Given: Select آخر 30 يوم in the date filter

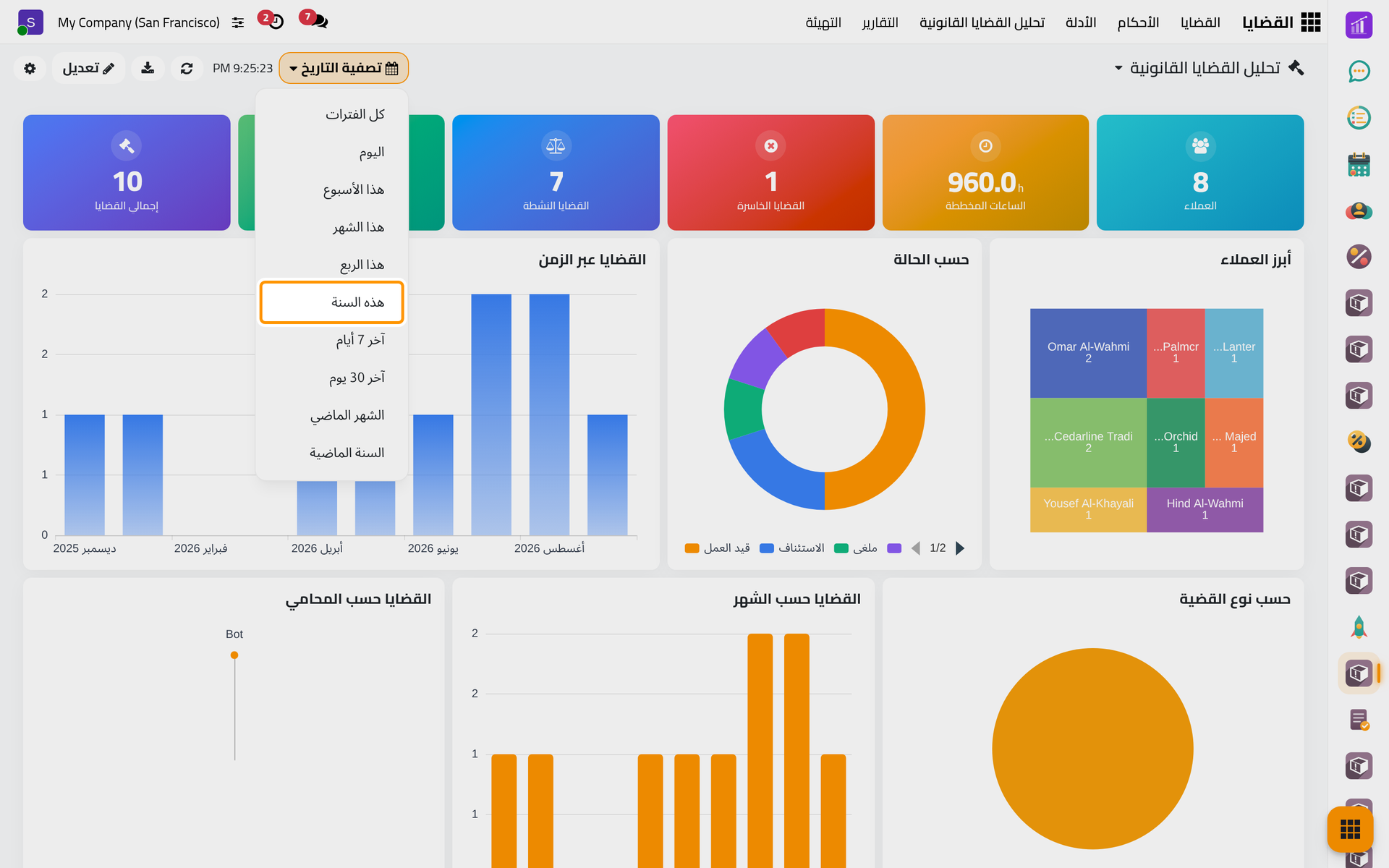Looking at the screenshot, I should click(332, 378).
